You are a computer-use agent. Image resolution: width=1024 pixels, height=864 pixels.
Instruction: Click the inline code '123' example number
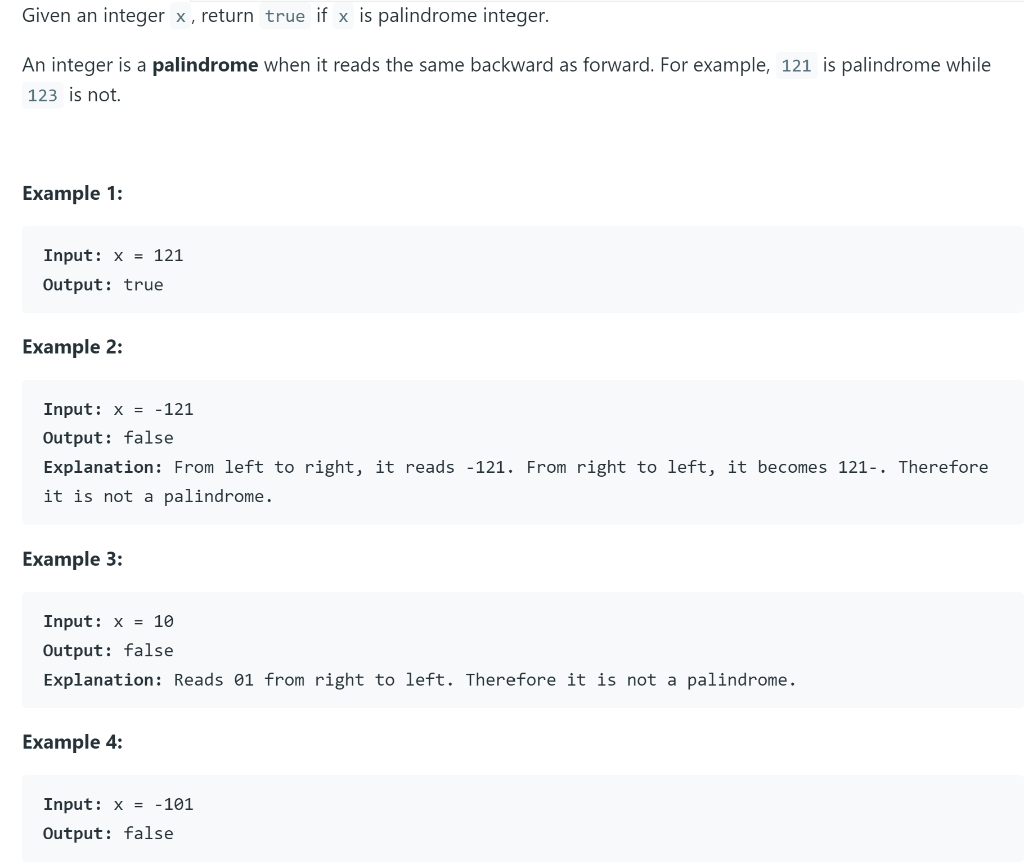[42, 95]
